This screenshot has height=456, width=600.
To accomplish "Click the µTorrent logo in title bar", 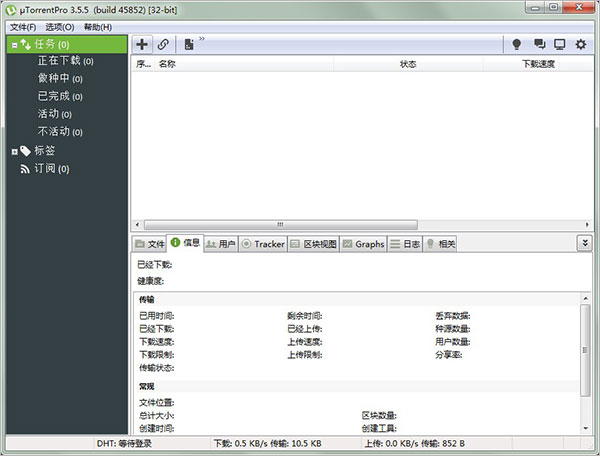I will click(11, 10).
